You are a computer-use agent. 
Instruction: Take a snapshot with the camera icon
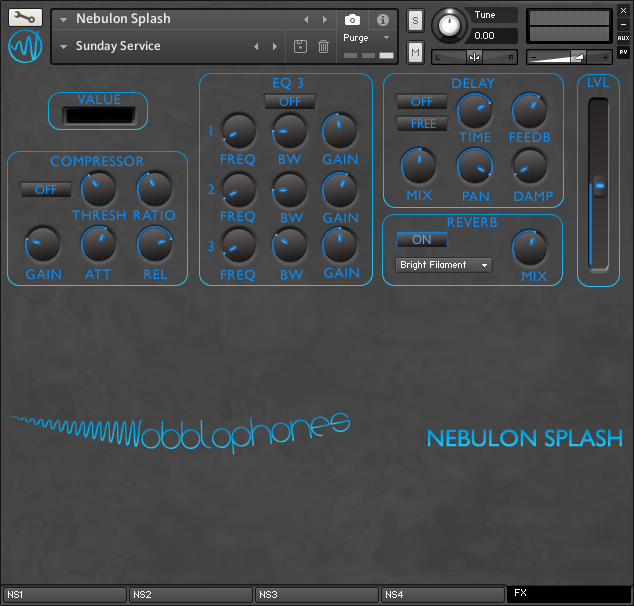click(352, 19)
